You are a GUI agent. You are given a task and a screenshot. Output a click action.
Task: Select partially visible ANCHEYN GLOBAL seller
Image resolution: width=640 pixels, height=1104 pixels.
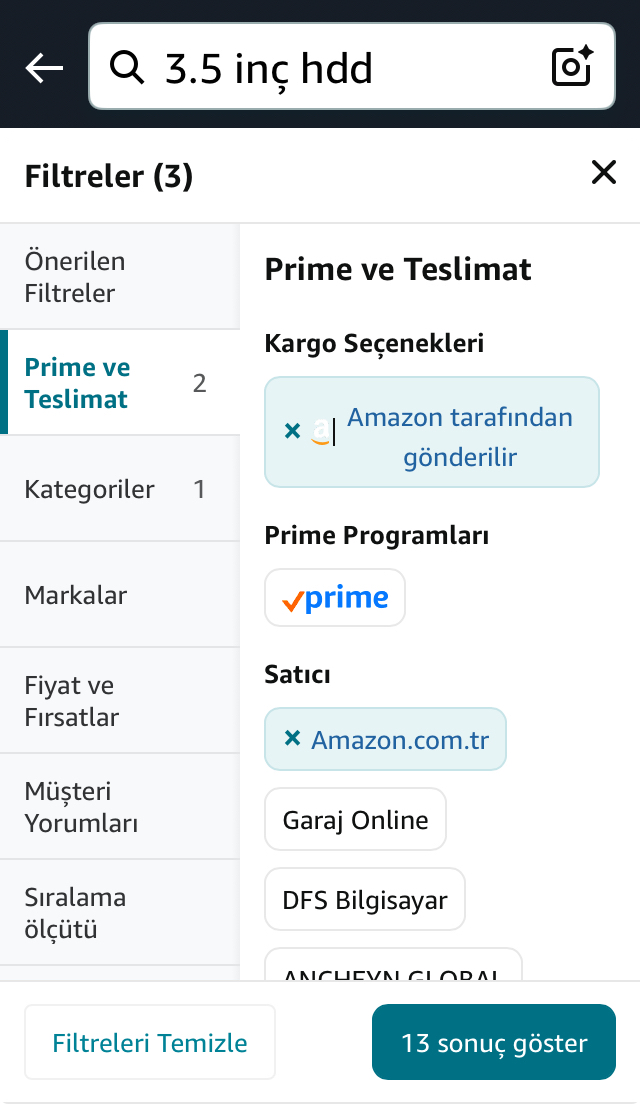coord(393,965)
